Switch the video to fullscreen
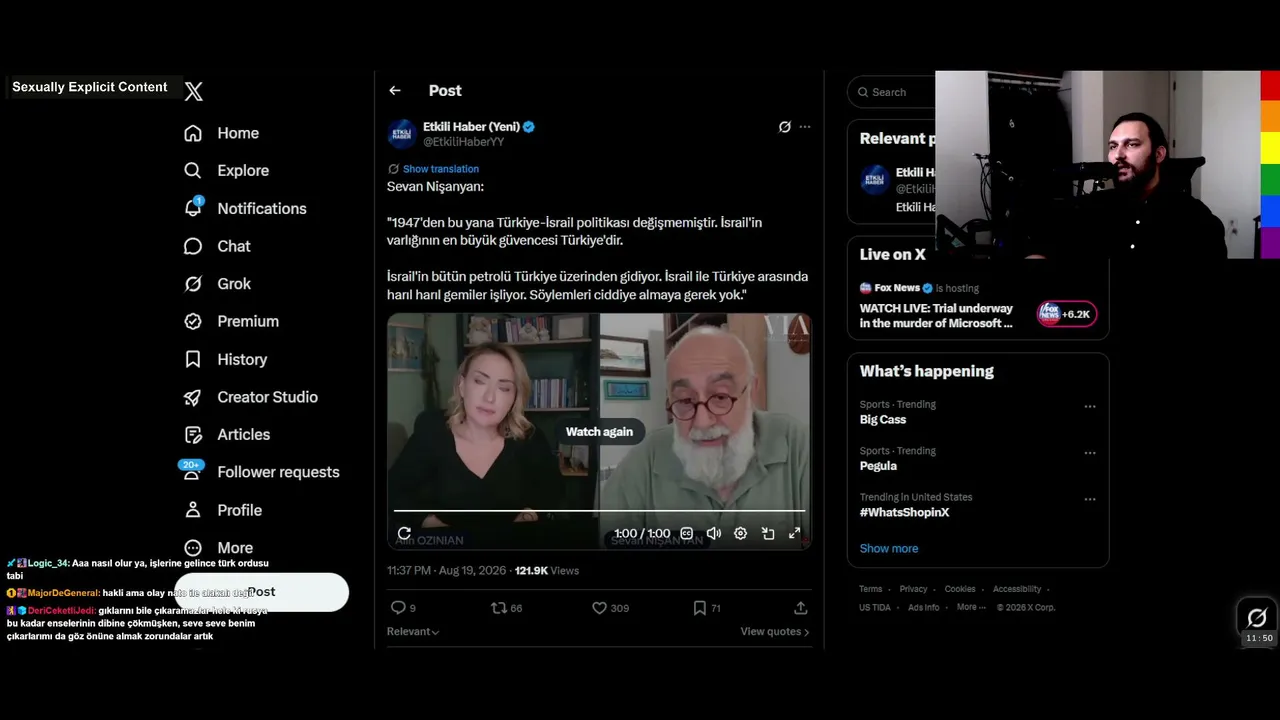 pyautogui.click(x=794, y=533)
